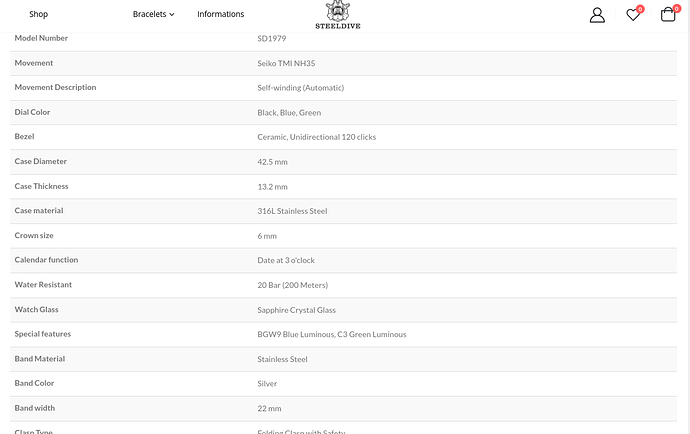Click the SD1979 model number value

272,38
